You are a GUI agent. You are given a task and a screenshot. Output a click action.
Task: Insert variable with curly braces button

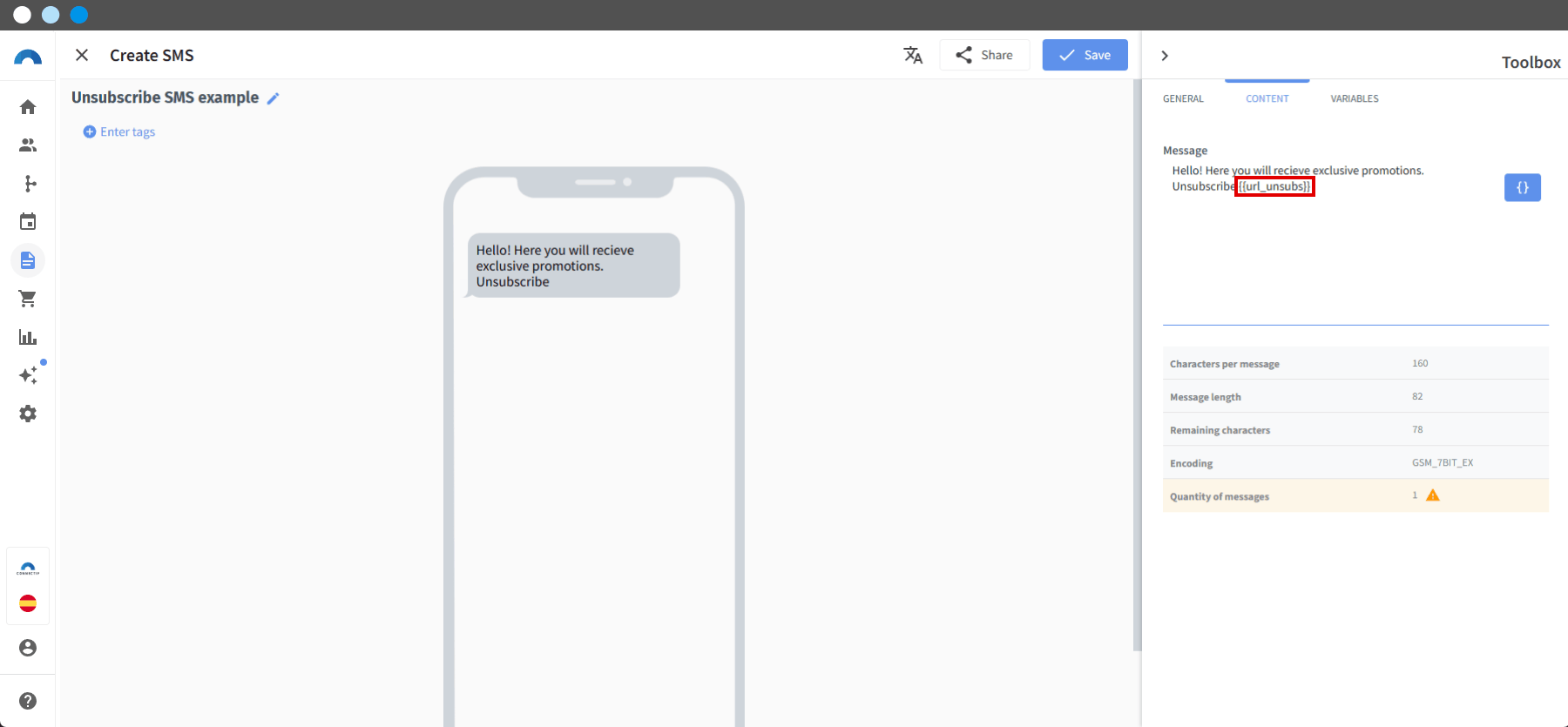1523,187
